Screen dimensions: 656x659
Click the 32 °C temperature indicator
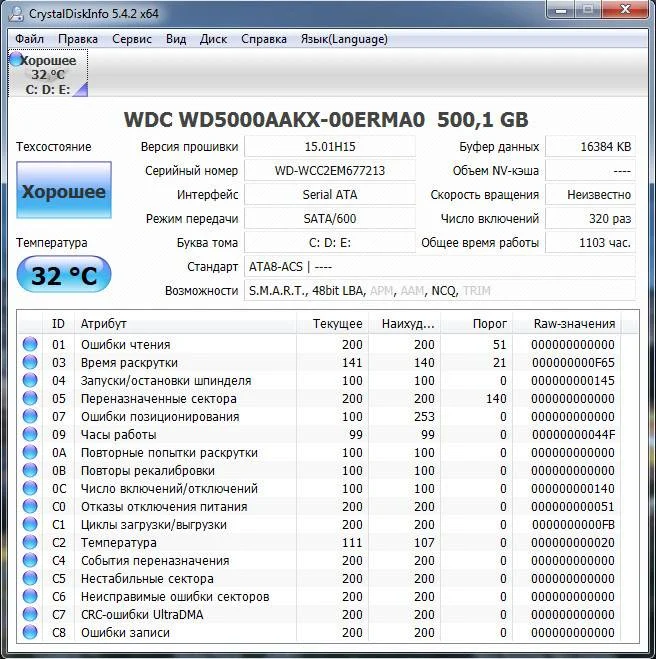64,274
